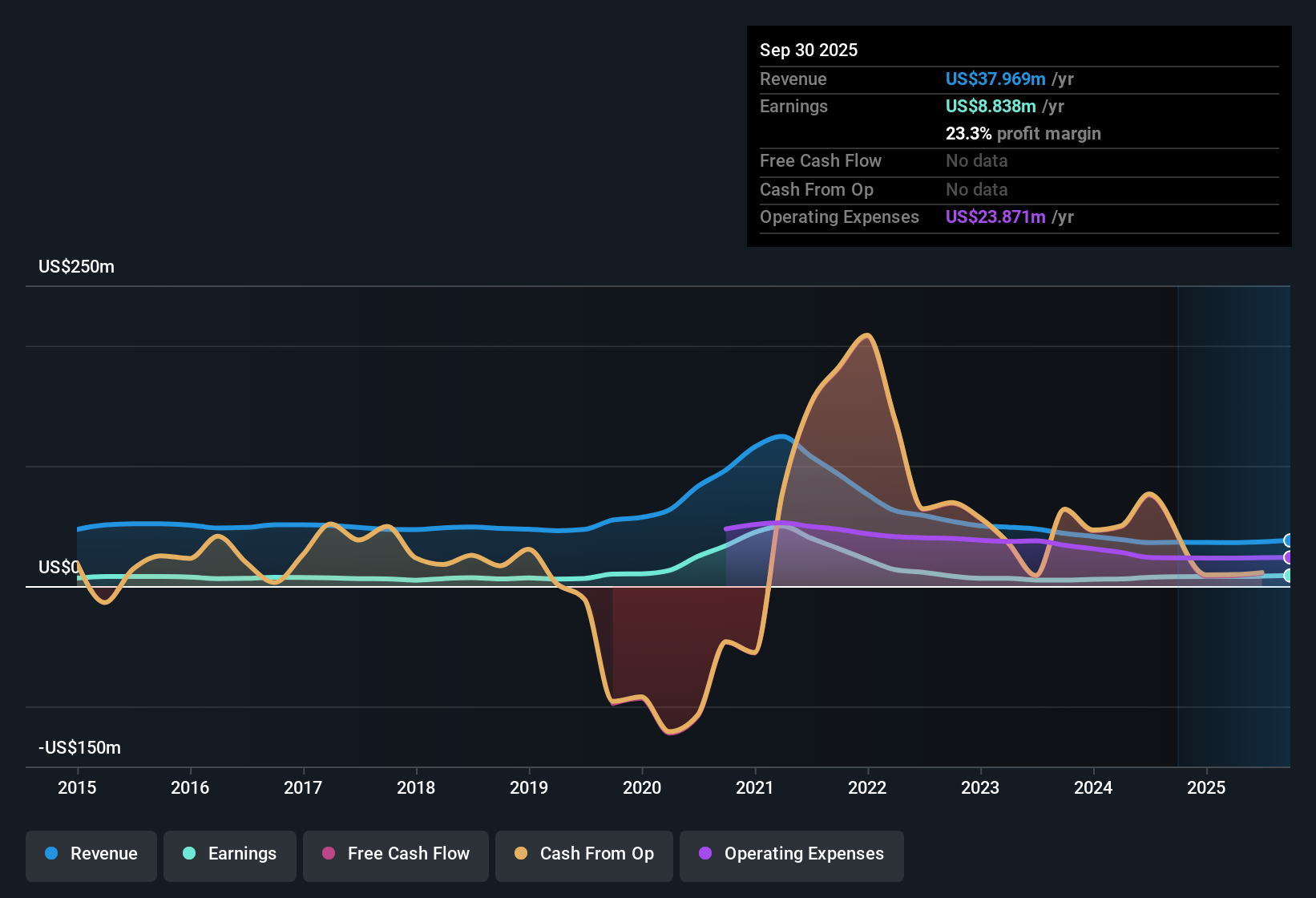Click the US$23.871m operating expenses value
This screenshot has width=1316, height=898.
995,216
